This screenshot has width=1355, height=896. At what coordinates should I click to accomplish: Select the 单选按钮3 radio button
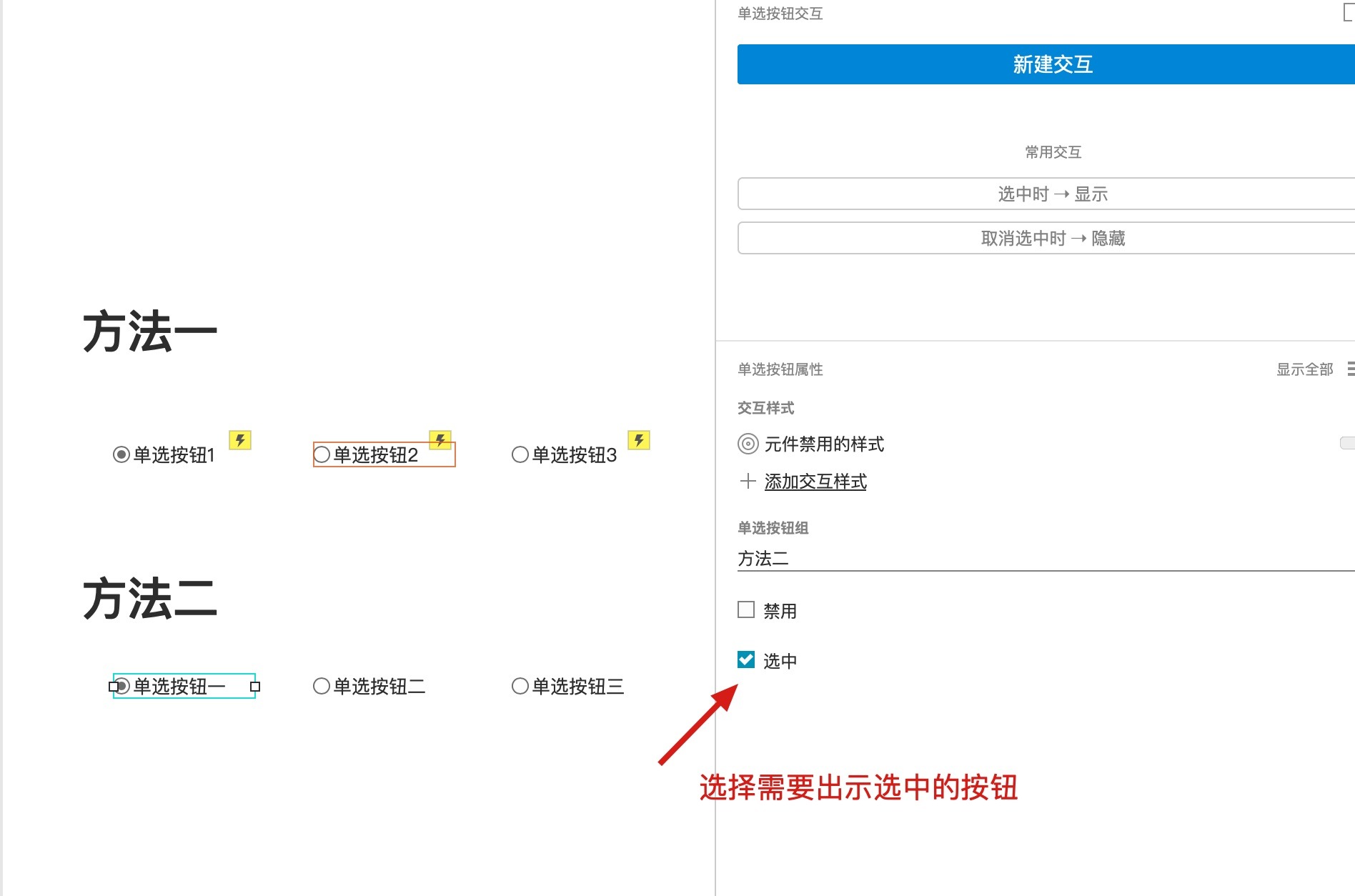[x=519, y=454]
